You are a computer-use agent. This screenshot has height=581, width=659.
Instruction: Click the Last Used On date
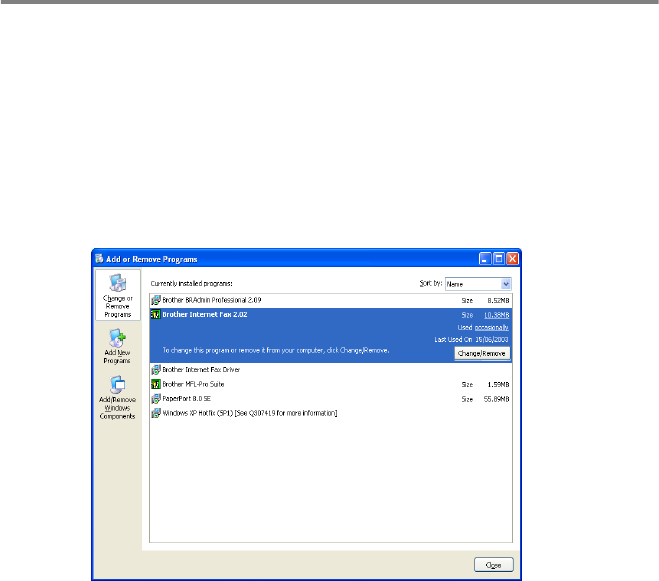(491, 340)
